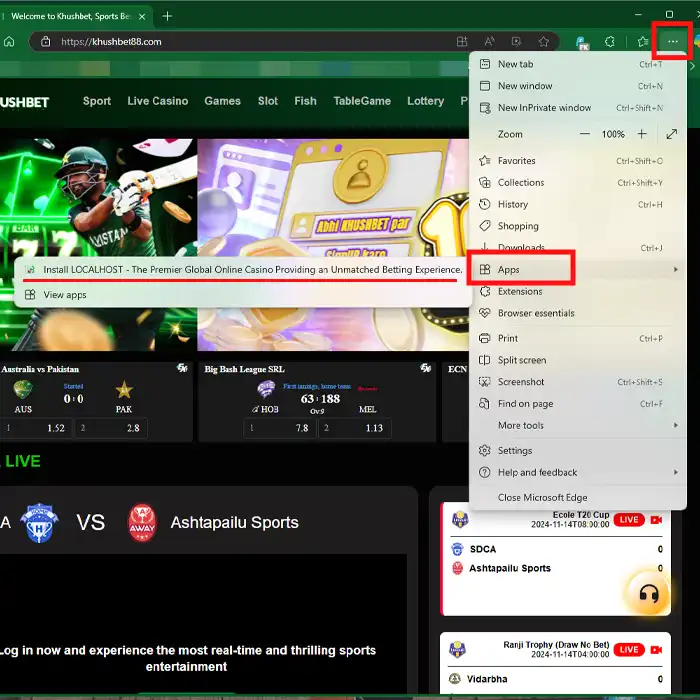Open Games navigation link

click(222, 101)
